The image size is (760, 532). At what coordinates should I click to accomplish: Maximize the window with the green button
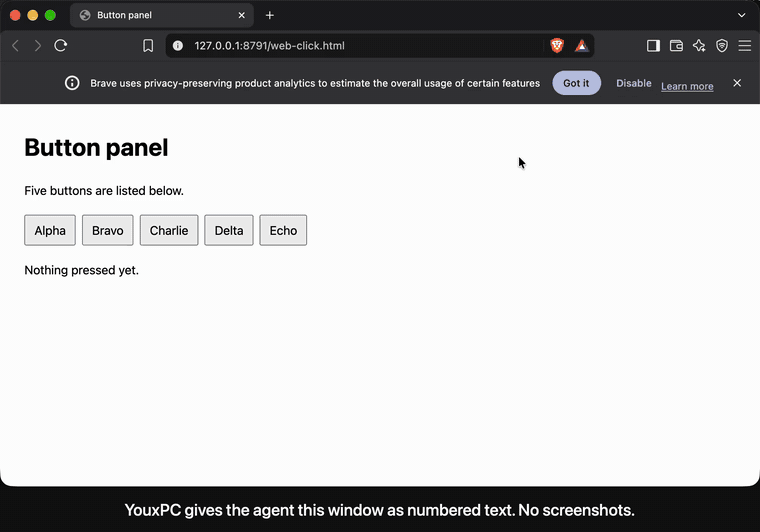(x=50, y=16)
